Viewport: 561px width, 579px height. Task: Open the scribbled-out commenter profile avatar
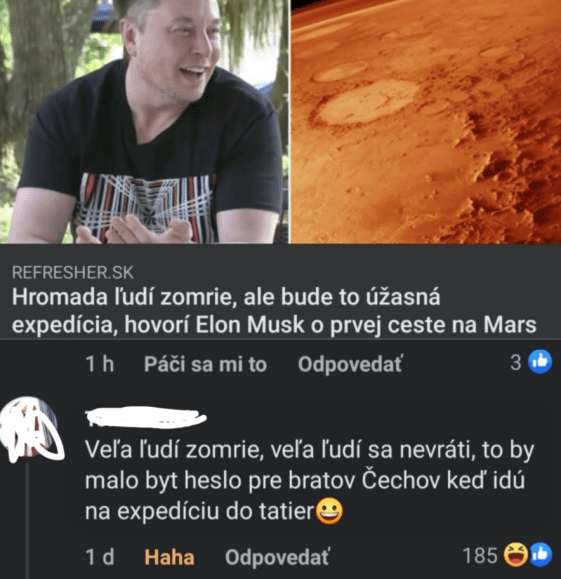tap(31, 430)
